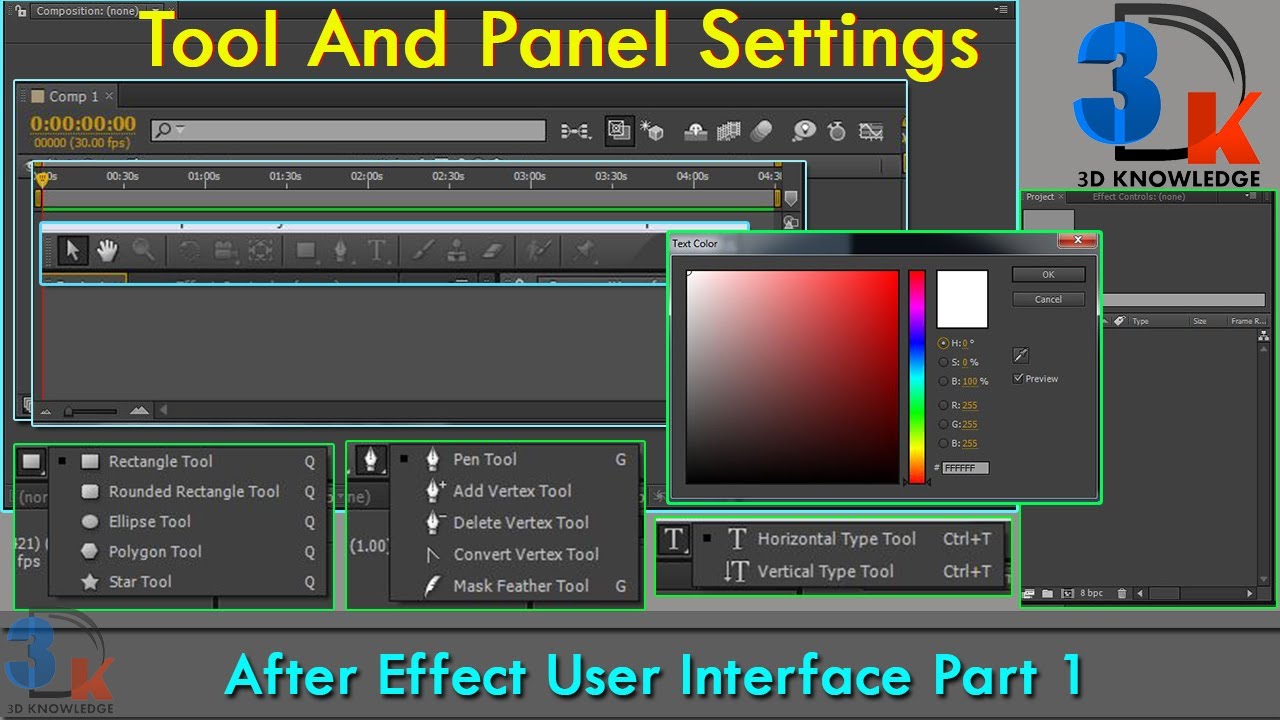Open the Graph Editor
The image size is (1280, 720).
pyautogui.click(x=872, y=131)
